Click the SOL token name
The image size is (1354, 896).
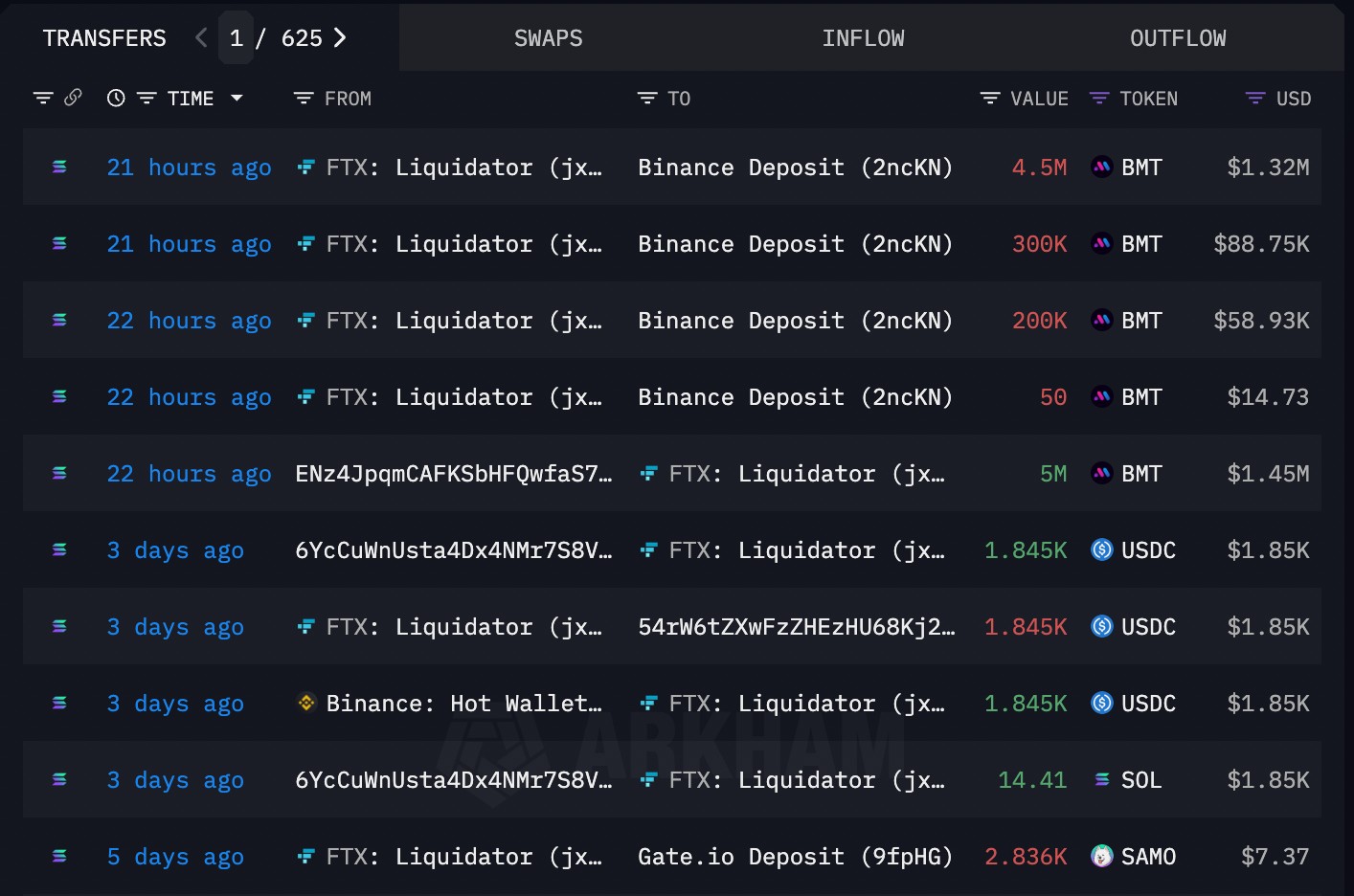(1141, 780)
